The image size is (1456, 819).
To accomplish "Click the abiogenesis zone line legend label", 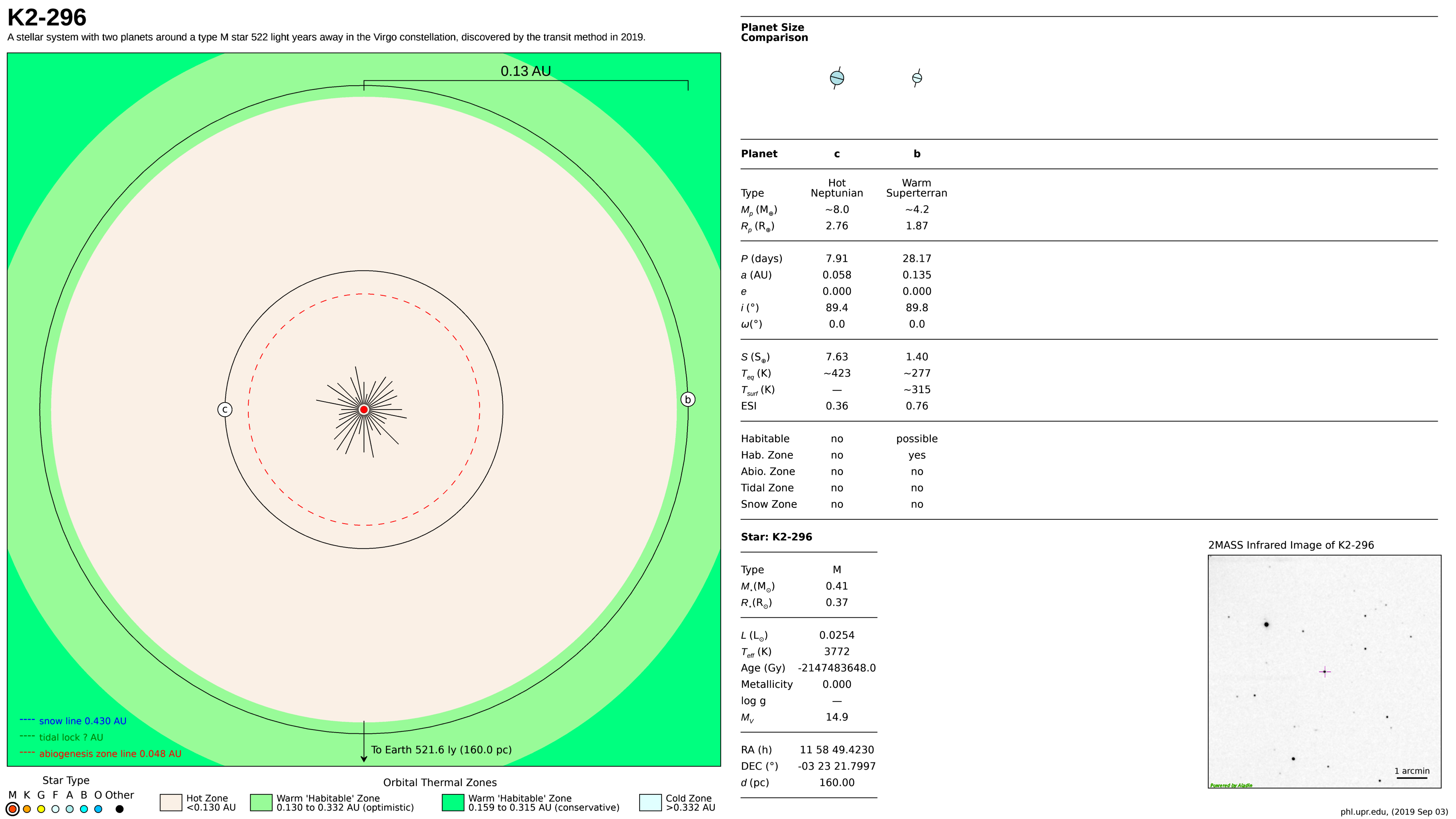I will (110, 753).
